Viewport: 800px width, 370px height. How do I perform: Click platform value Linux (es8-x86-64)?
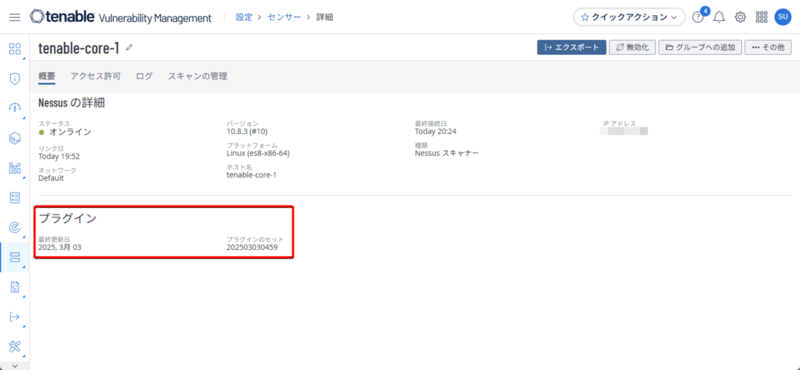[x=258, y=153]
